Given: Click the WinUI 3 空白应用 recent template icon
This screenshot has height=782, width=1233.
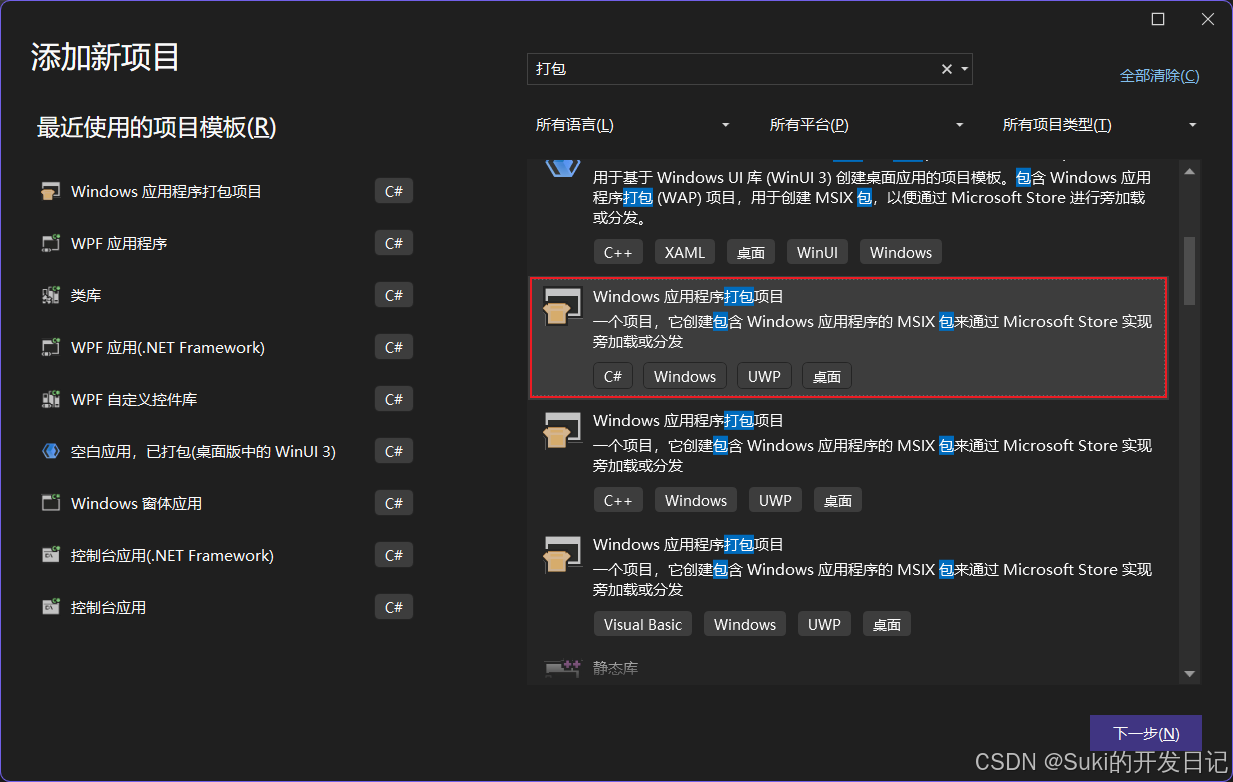Looking at the screenshot, I should [x=51, y=451].
